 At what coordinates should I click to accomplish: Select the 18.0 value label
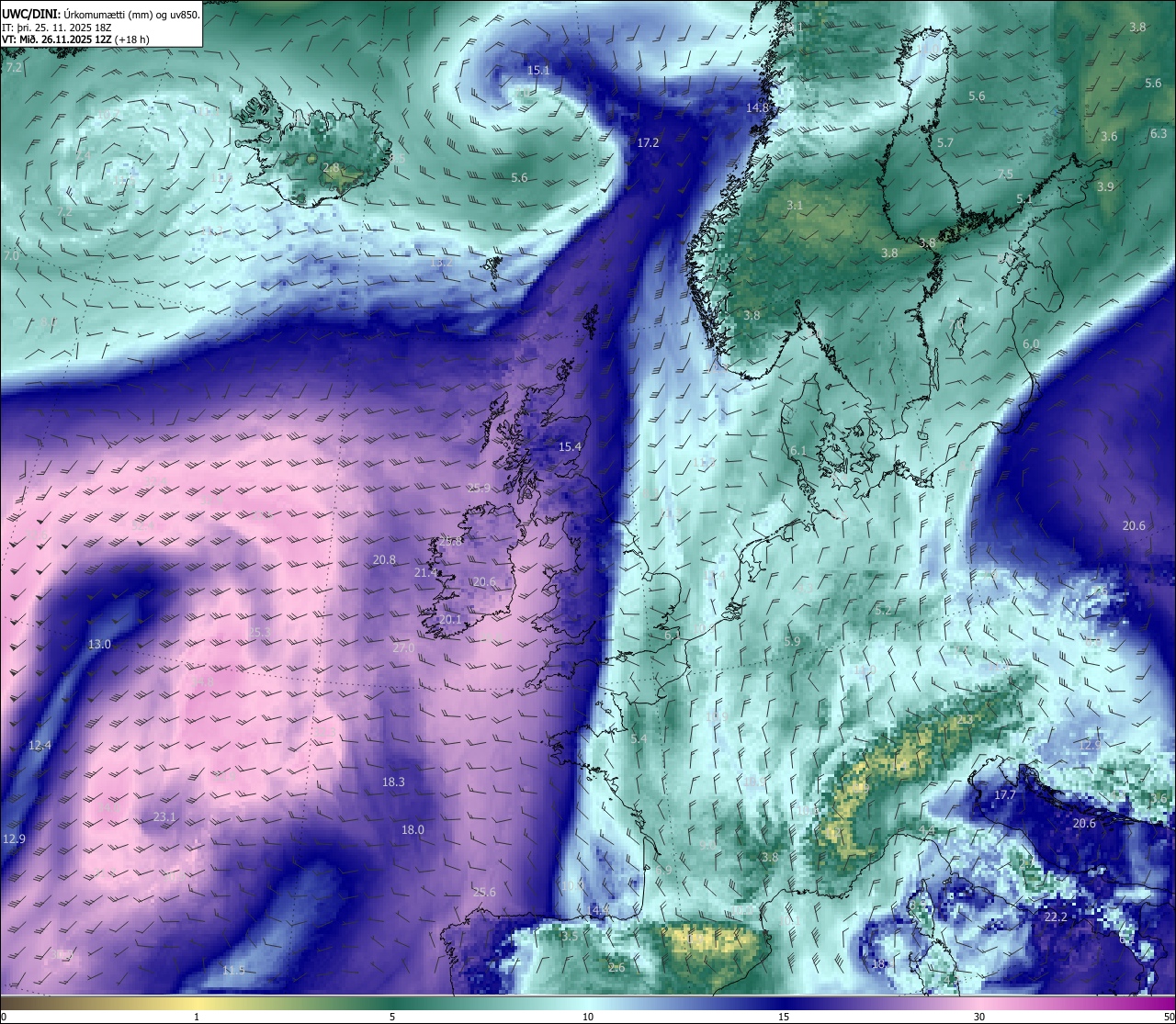pos(413,829)
